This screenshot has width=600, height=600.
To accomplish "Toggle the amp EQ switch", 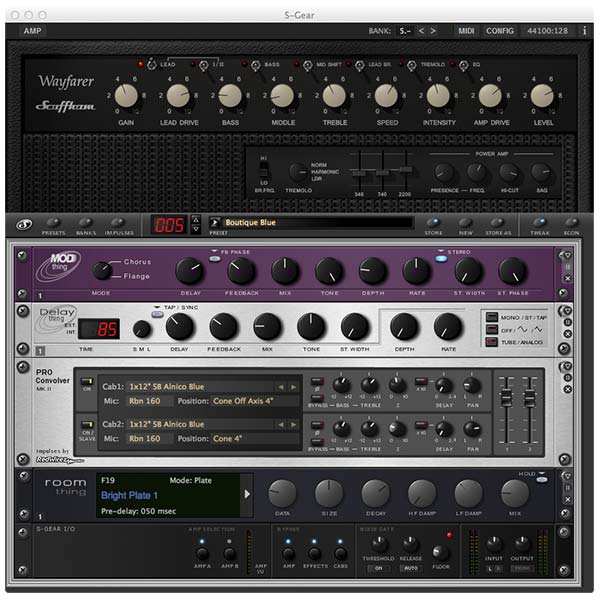I will (x=464, y=65).
